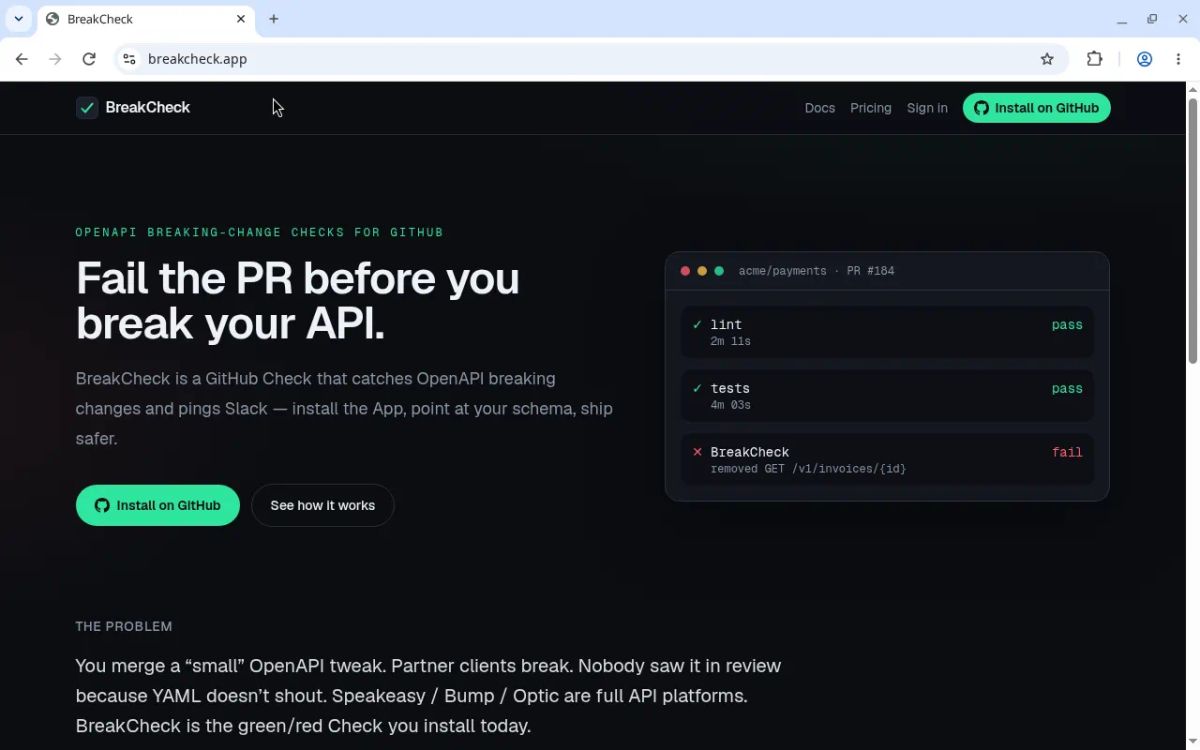Focus the address bar showing breakcheck.app
Screen dimensions: 1200x750
[590, 59]
